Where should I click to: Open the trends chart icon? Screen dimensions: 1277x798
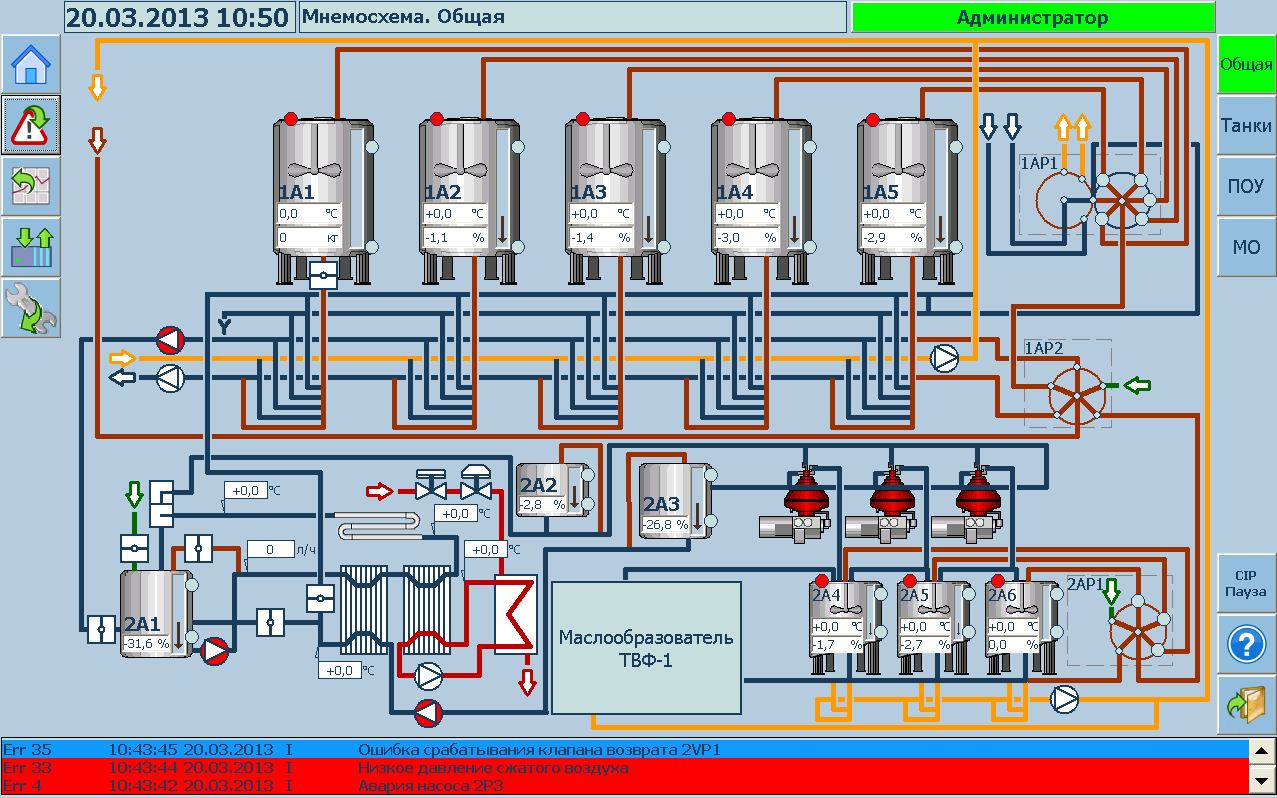30,186
